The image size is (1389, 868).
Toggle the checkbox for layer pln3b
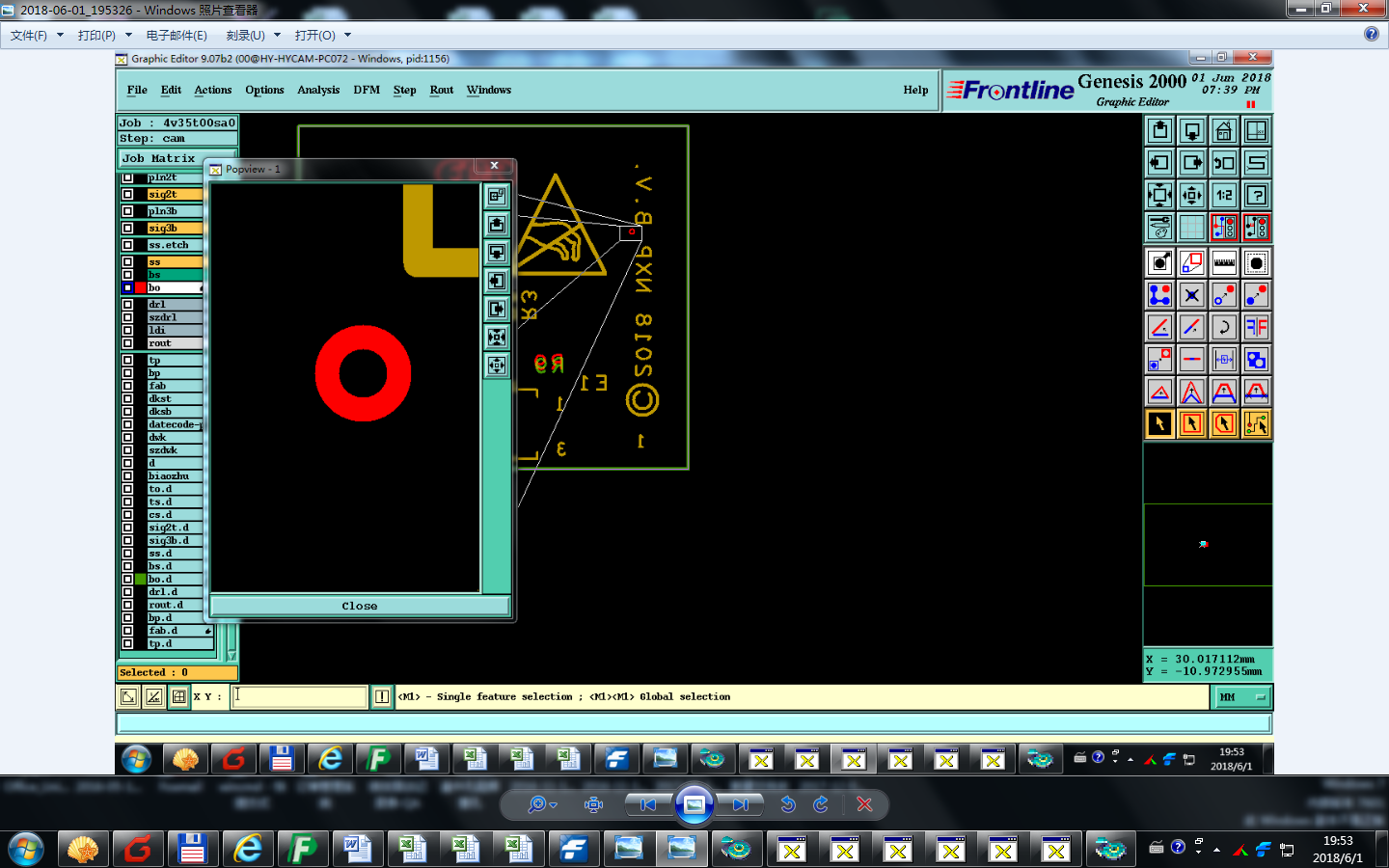(127, 211)
